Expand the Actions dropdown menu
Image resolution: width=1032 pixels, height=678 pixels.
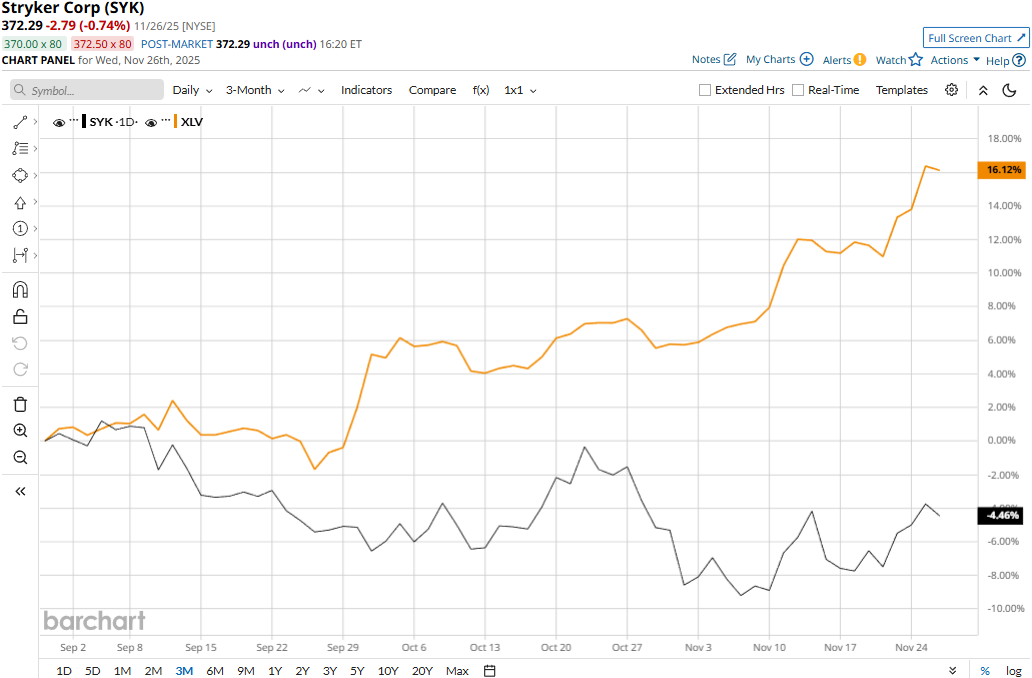(955, 60)
